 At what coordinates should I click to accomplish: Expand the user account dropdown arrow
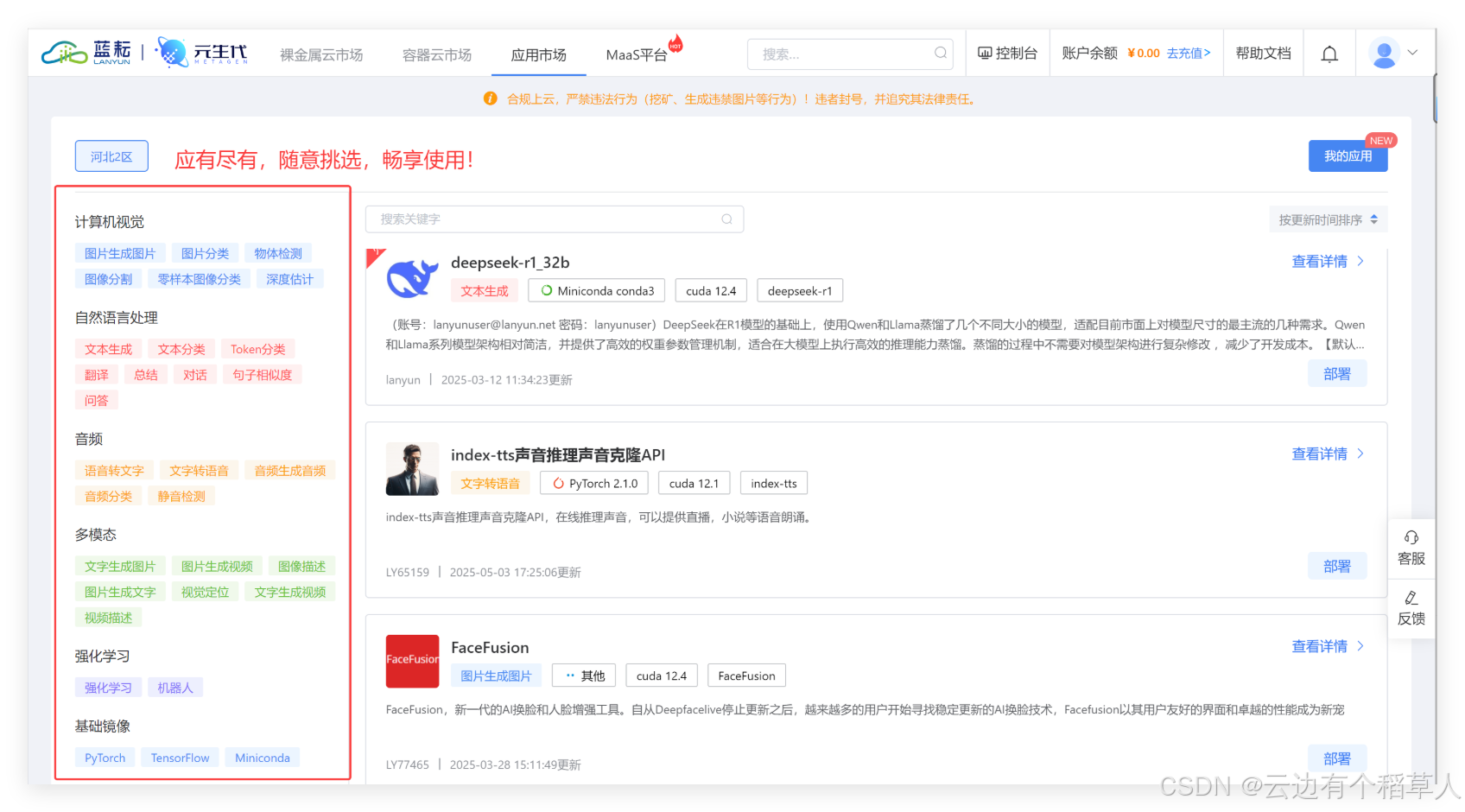coord(1413,53)
